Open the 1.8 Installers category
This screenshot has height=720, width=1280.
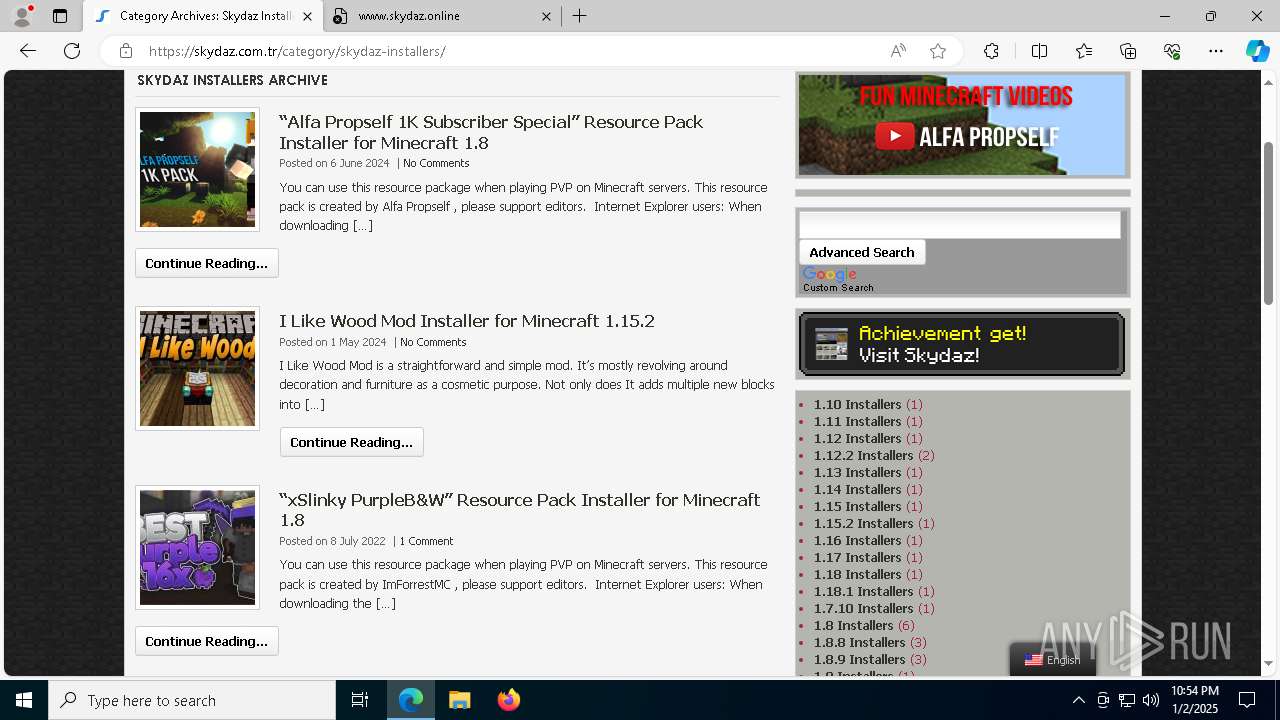(853, 625)
